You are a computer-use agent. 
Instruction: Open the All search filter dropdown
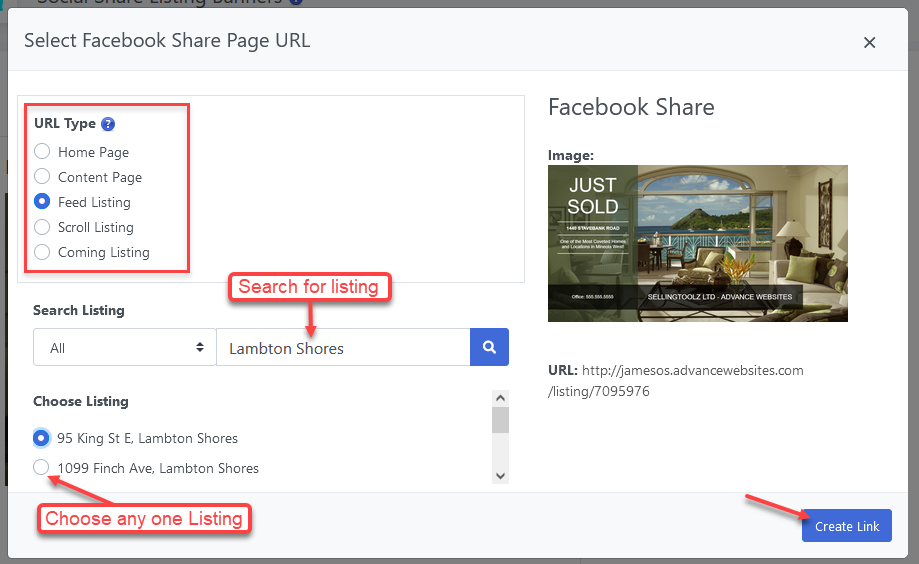coord(124,348)
